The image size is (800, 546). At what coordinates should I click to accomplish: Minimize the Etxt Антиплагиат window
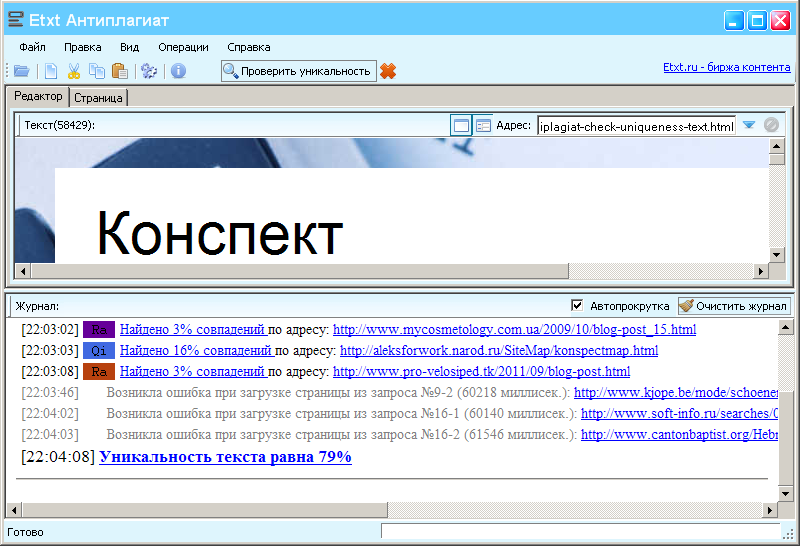click(x=734, y=21)
